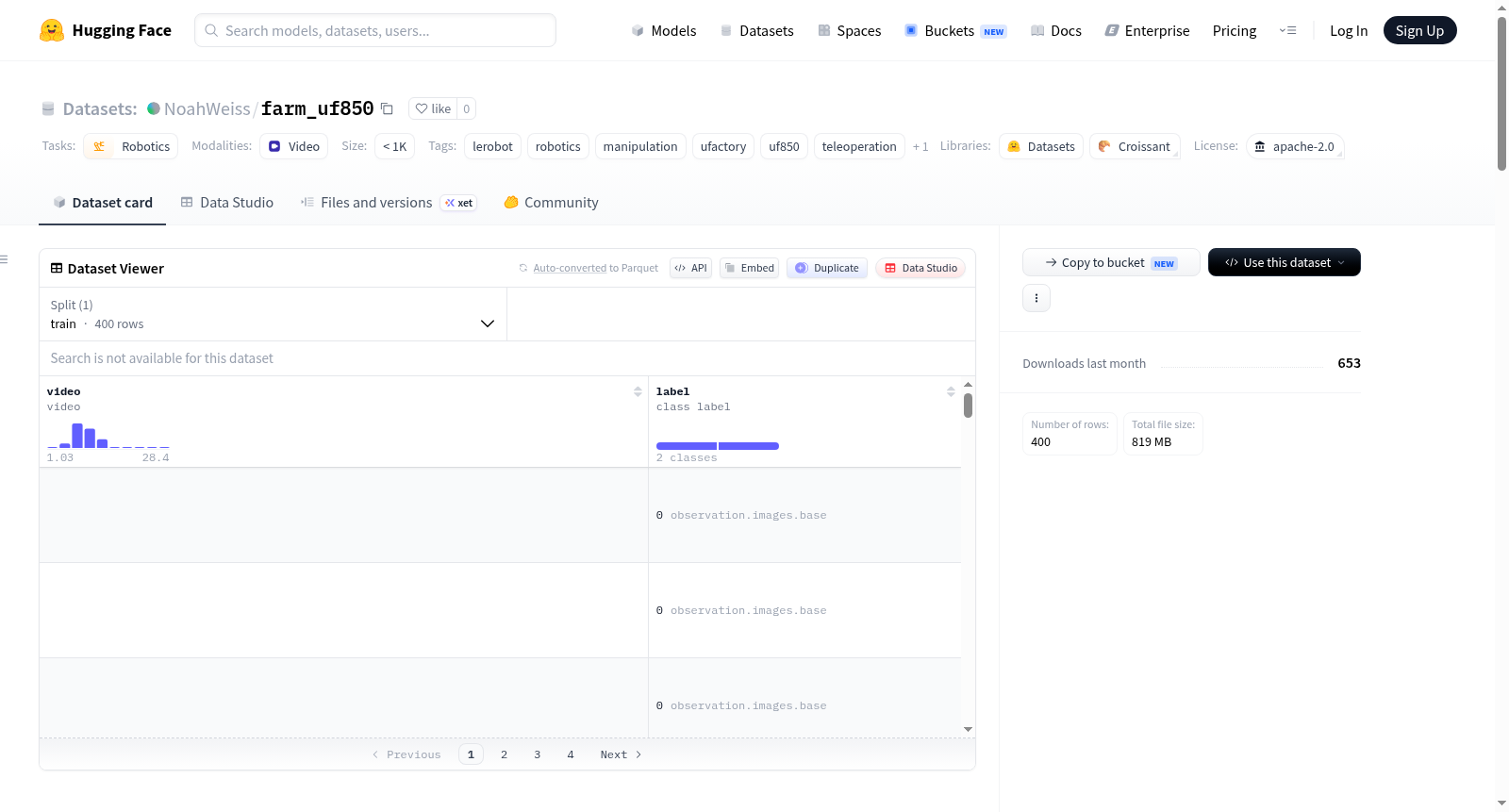Image resolution: width=1509 pixels, height=812 pixels.
Task: Filter by the Video modality tag
Action: click(294, 146)
